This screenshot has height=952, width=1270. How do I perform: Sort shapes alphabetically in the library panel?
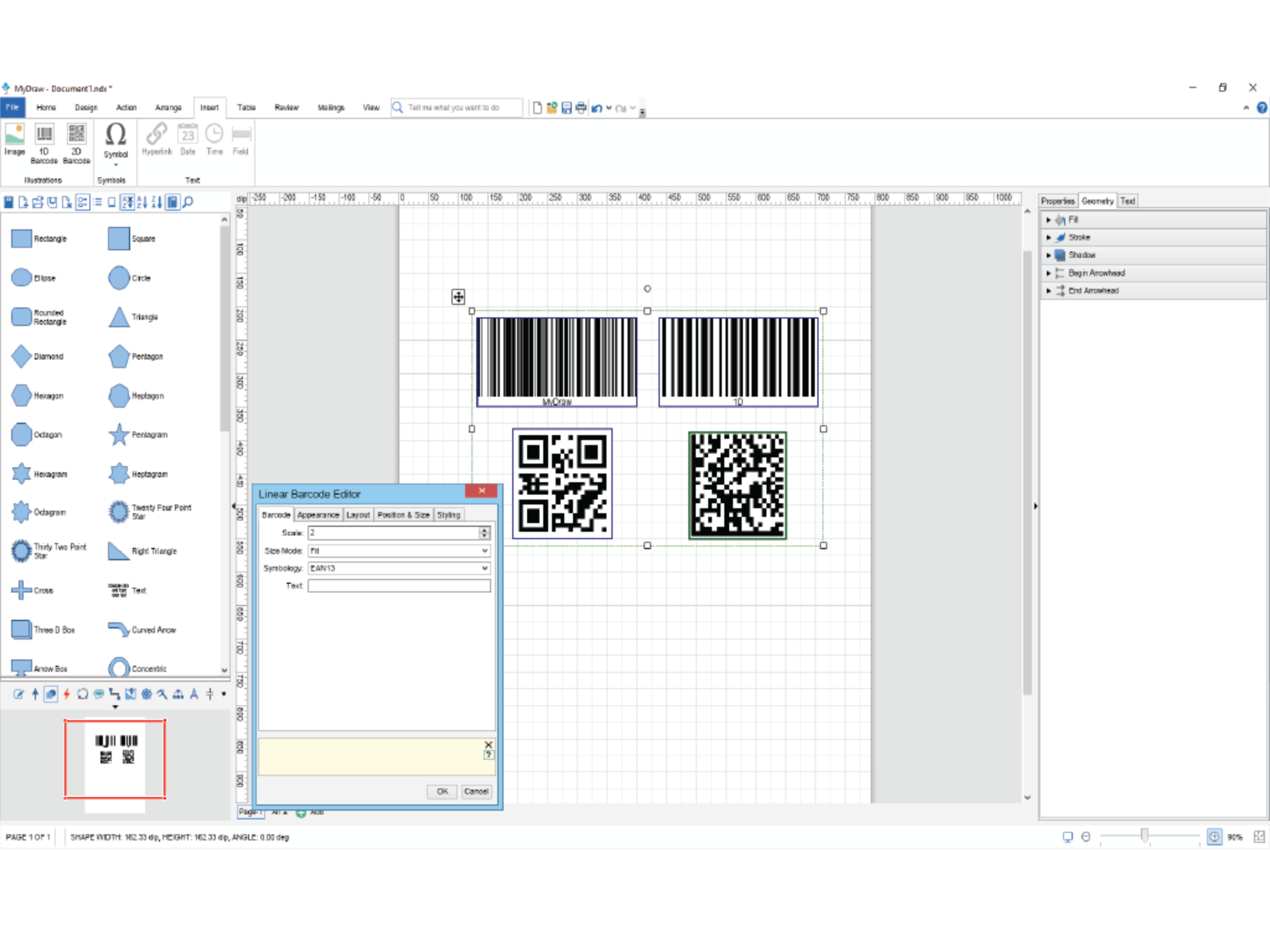pyautogui.click(x=141, y=202)
